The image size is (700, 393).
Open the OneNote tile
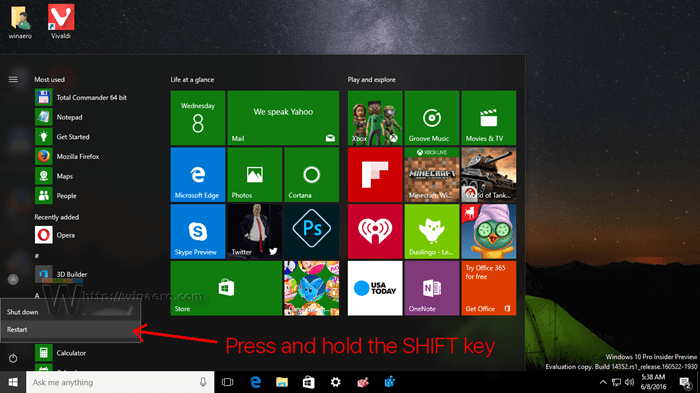(x=432, y=288)
